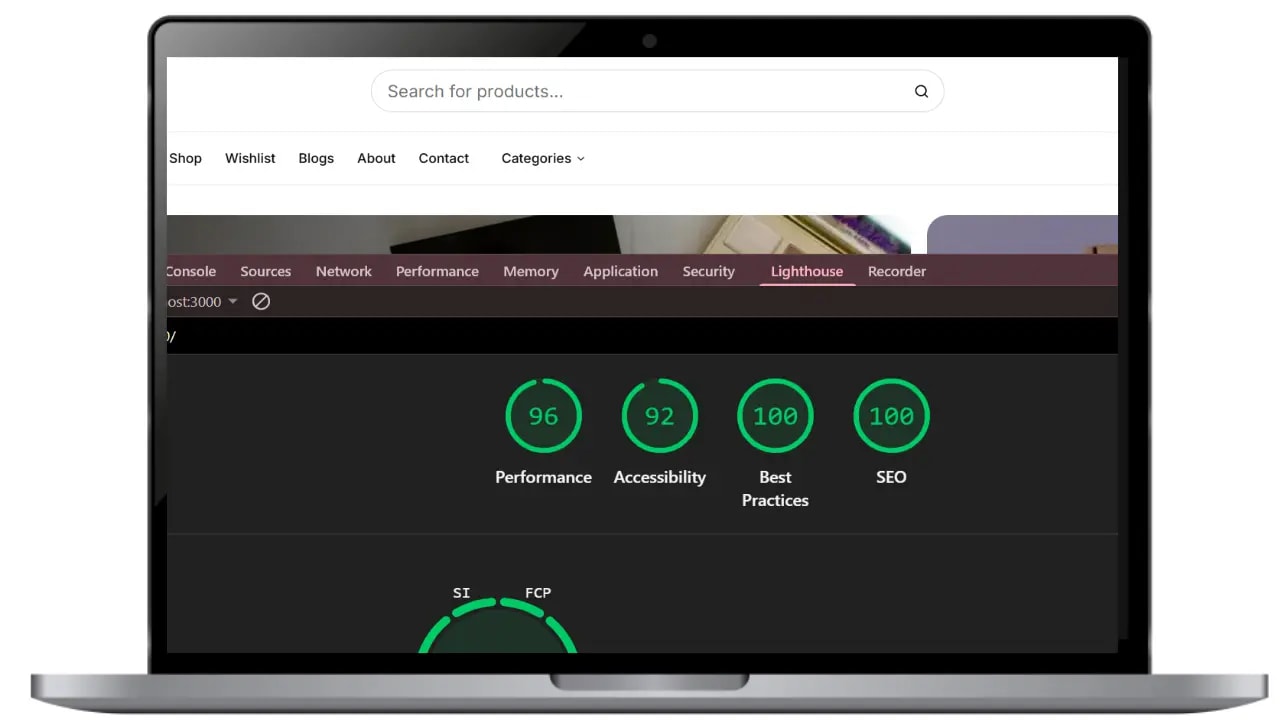Switch to the Recorder tab
Image resolution: width=1280 pixels, height=720 pixels.
897,271
